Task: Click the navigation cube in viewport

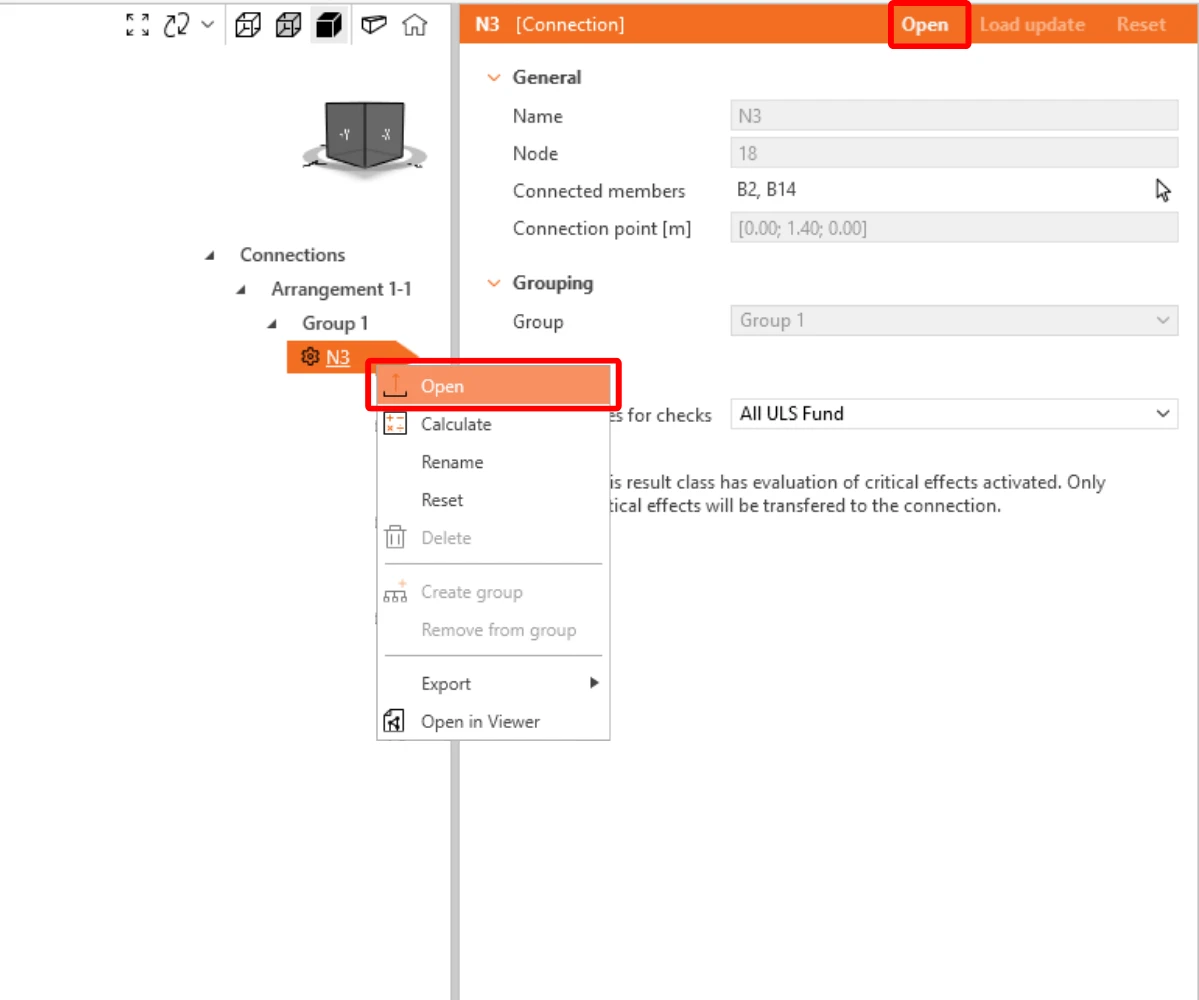Action: [x=365, y=136]
